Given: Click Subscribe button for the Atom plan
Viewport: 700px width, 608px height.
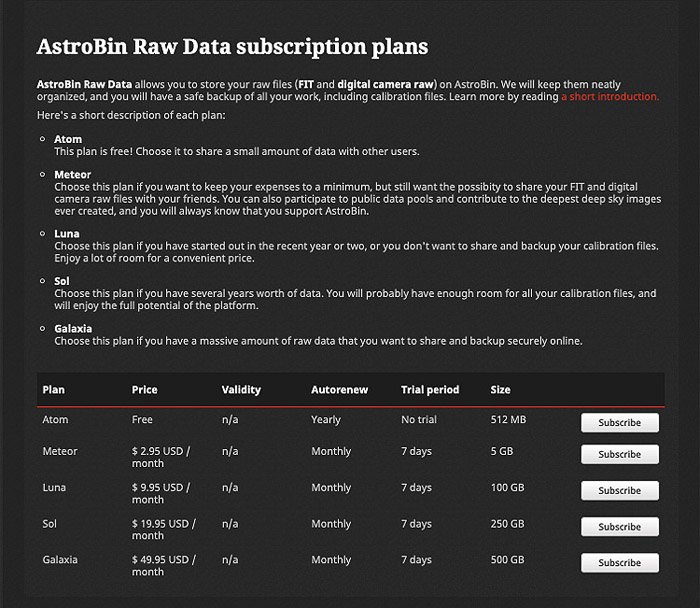Looking at the screenshot, I should 619,422.
